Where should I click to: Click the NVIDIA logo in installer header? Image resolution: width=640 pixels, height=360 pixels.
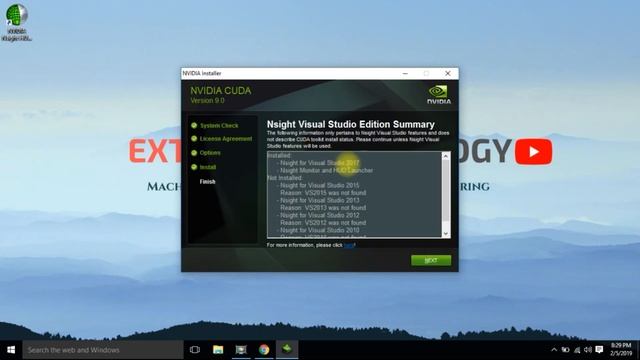tap(439, 95)
